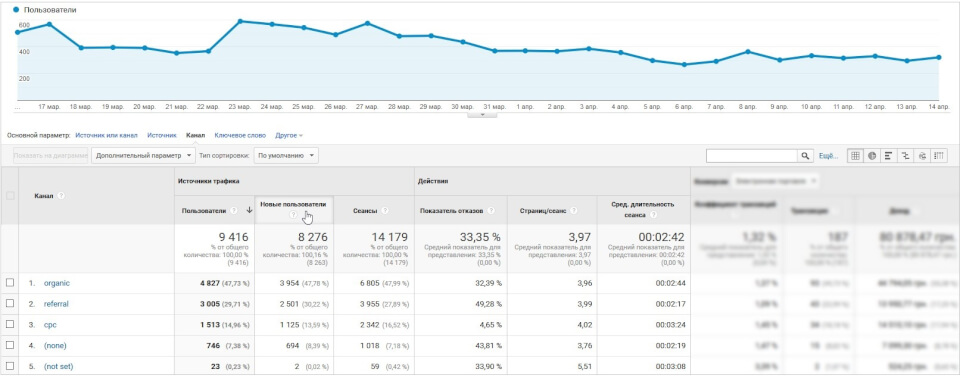Click Показать на диаграмме button
This screenshot has height=378, width=960.
51,156
